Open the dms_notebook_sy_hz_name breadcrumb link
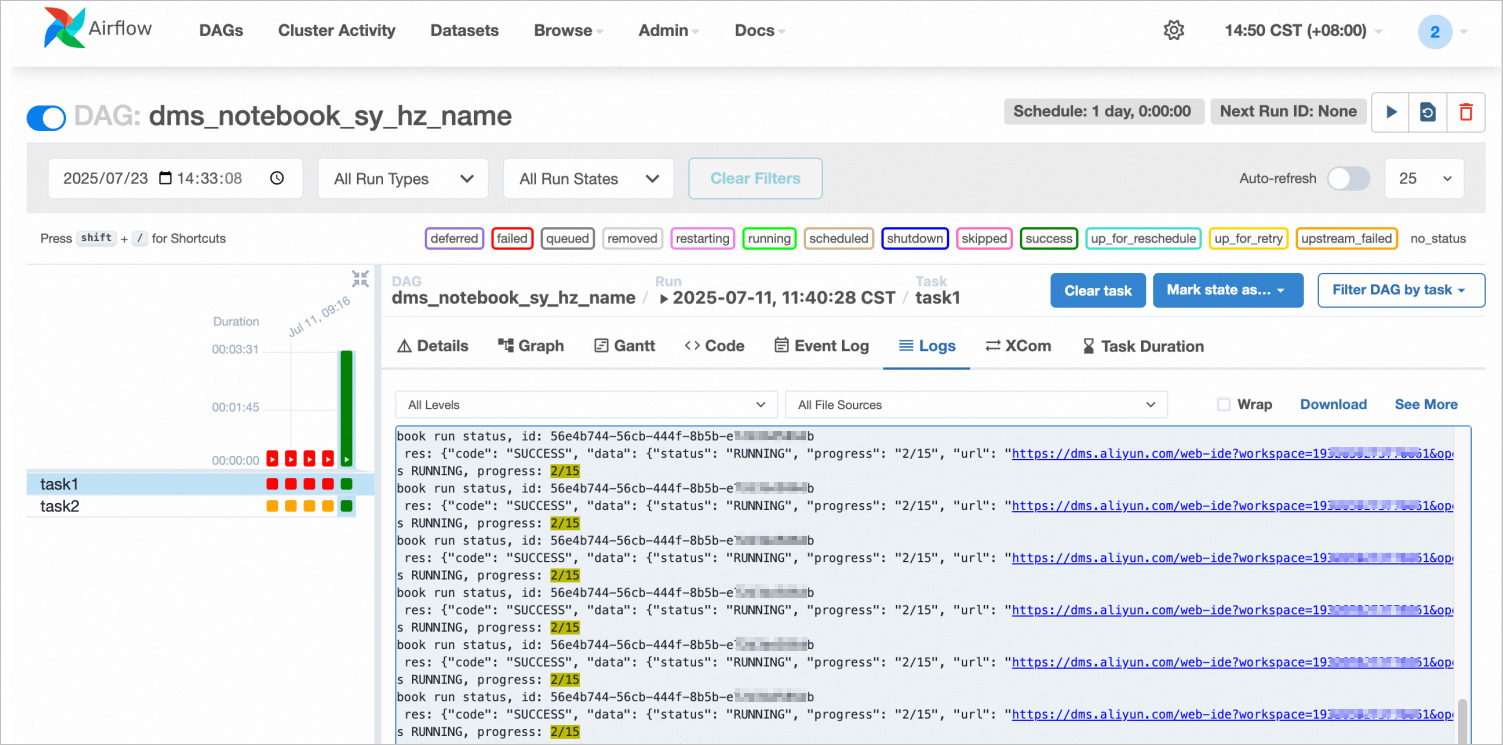Image resolution: width=1503 pixels, height=745 pixels. point(514,298)
